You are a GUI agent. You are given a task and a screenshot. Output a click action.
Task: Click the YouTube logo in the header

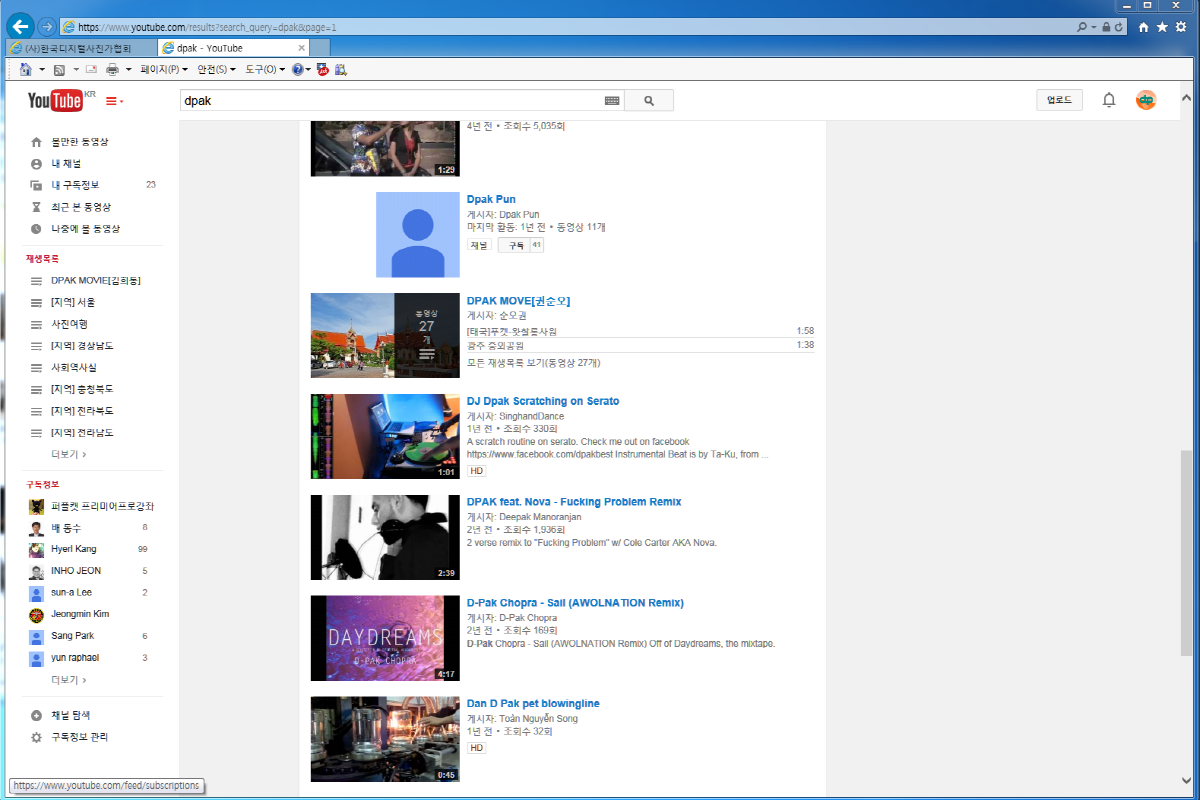pyautogui.click(x=55, y=100)
